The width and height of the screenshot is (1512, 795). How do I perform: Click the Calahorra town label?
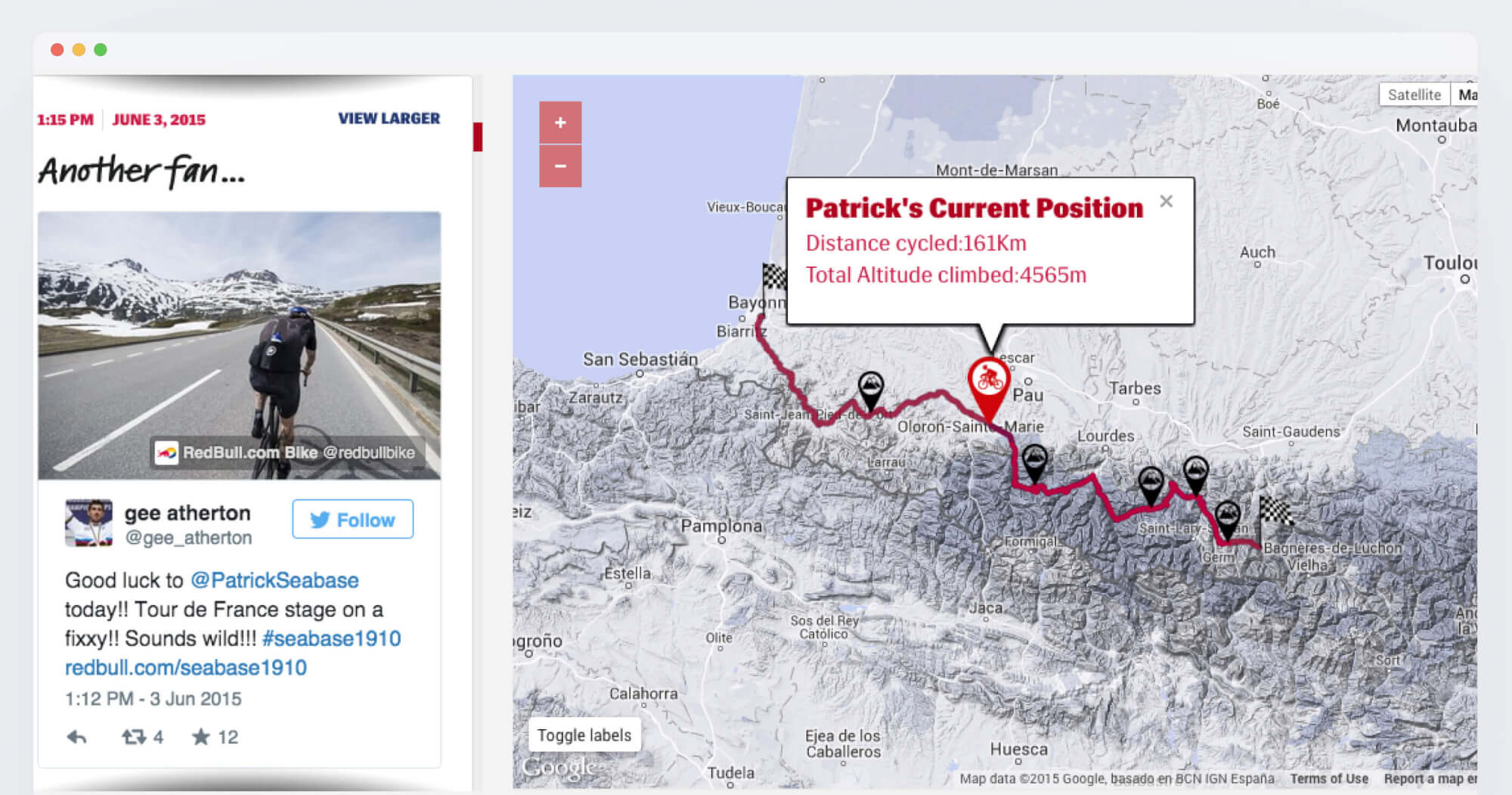pos(643,693)
